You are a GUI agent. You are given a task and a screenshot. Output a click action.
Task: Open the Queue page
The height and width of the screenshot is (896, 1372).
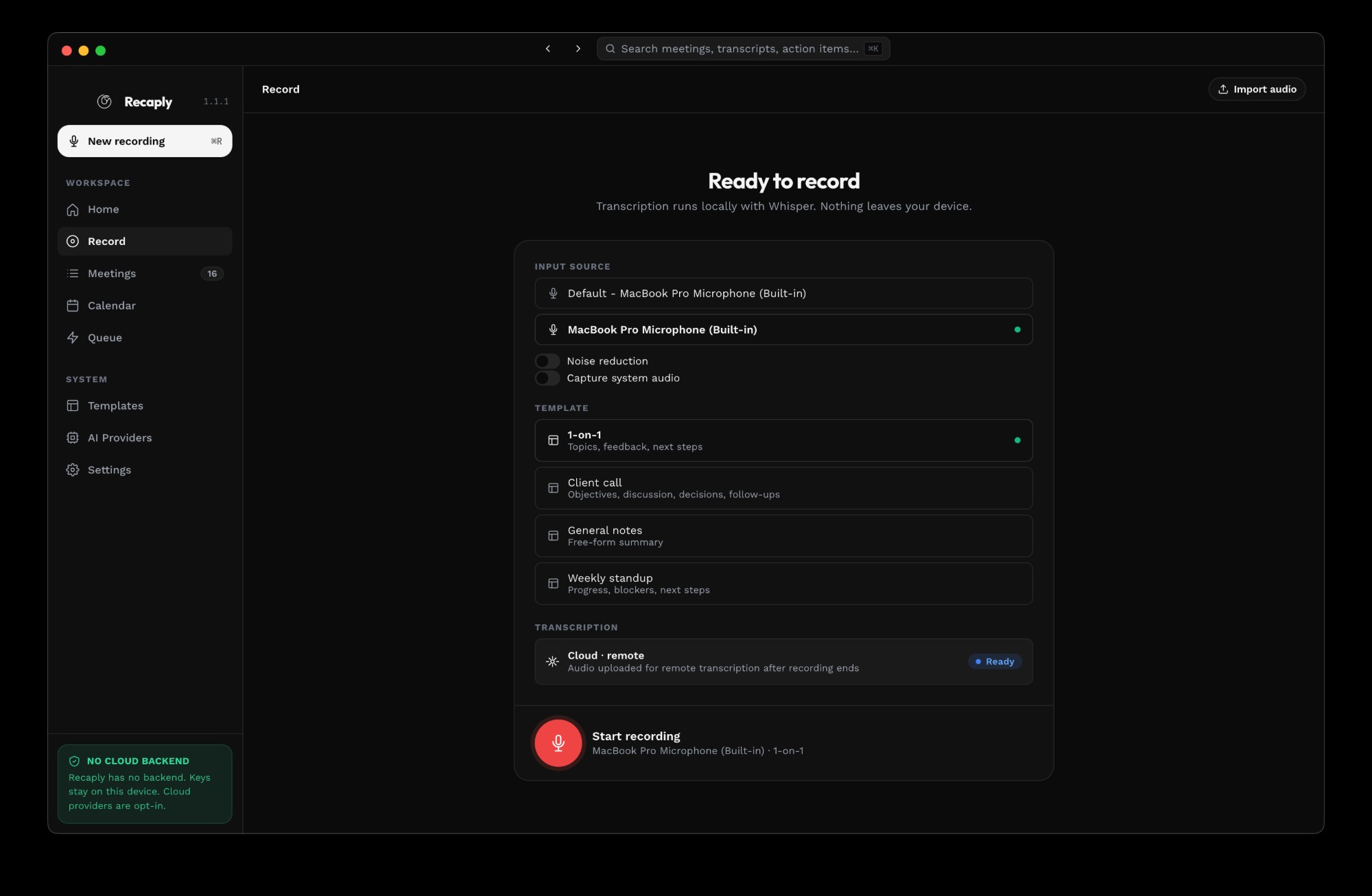pos(145,338)
